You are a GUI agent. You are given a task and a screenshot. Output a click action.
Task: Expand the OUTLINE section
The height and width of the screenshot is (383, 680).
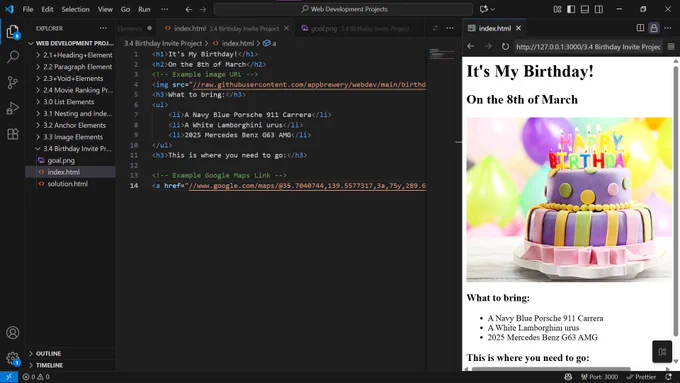tap(48, 354)
